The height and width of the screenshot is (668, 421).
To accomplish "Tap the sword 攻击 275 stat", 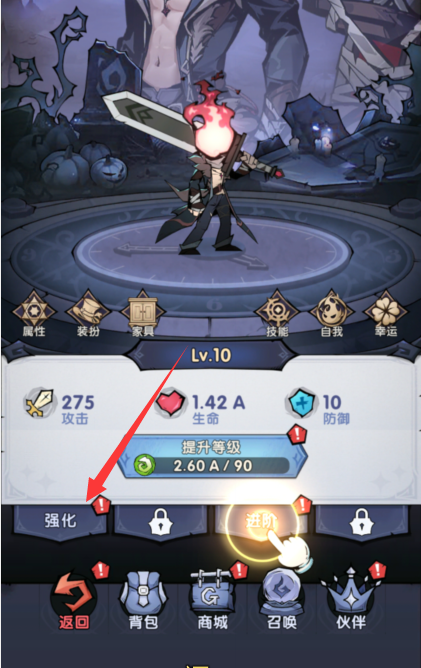I will point(60,407).
